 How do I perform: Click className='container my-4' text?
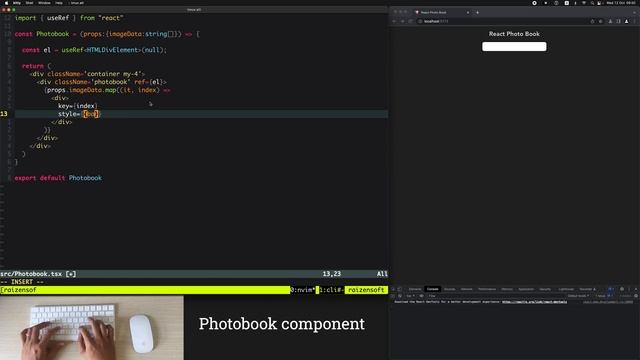[94, 74]
